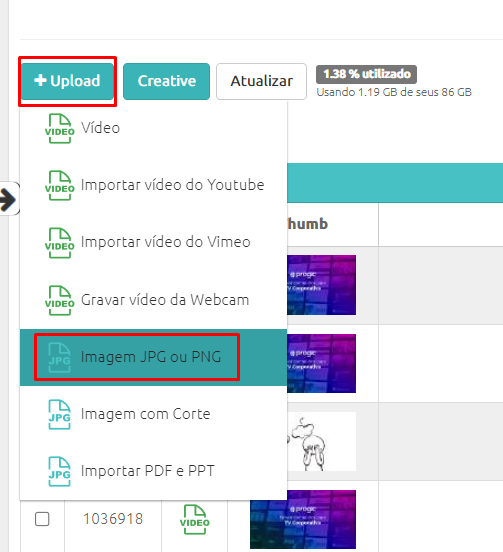Click the video icon for Youtube import
This screenshot has height=552, width=503.
click(59, 186)
